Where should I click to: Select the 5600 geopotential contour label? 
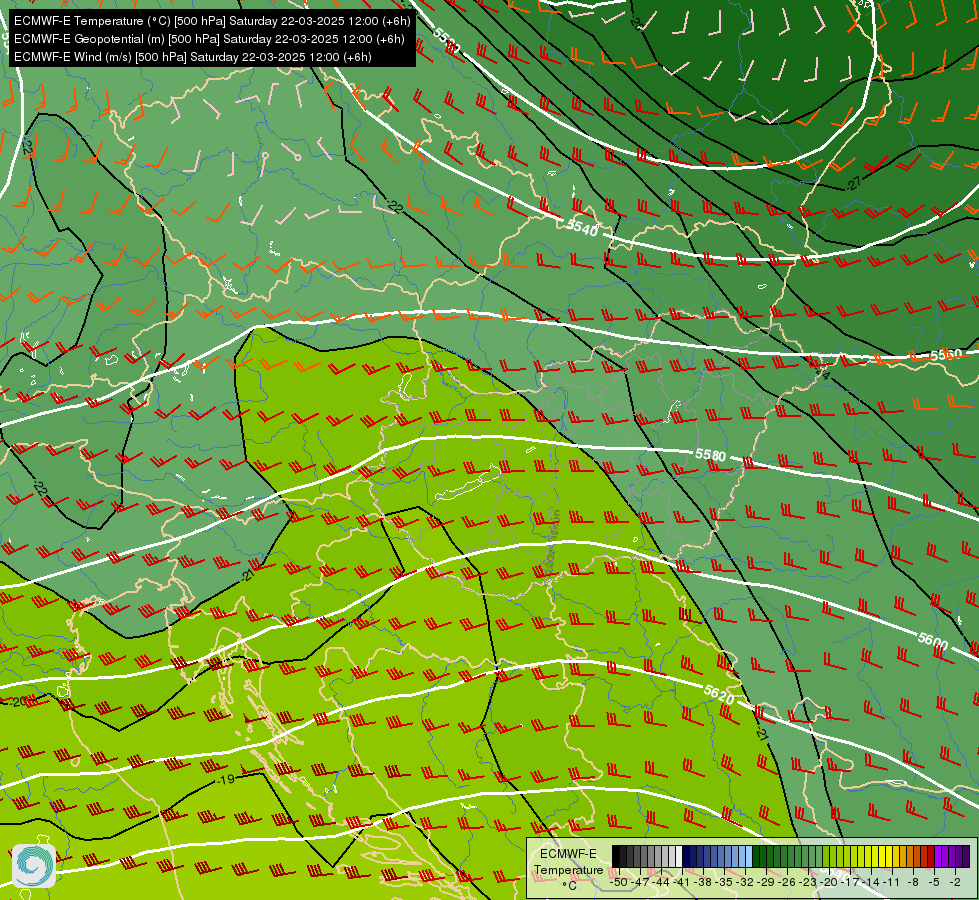pos(933,641)
